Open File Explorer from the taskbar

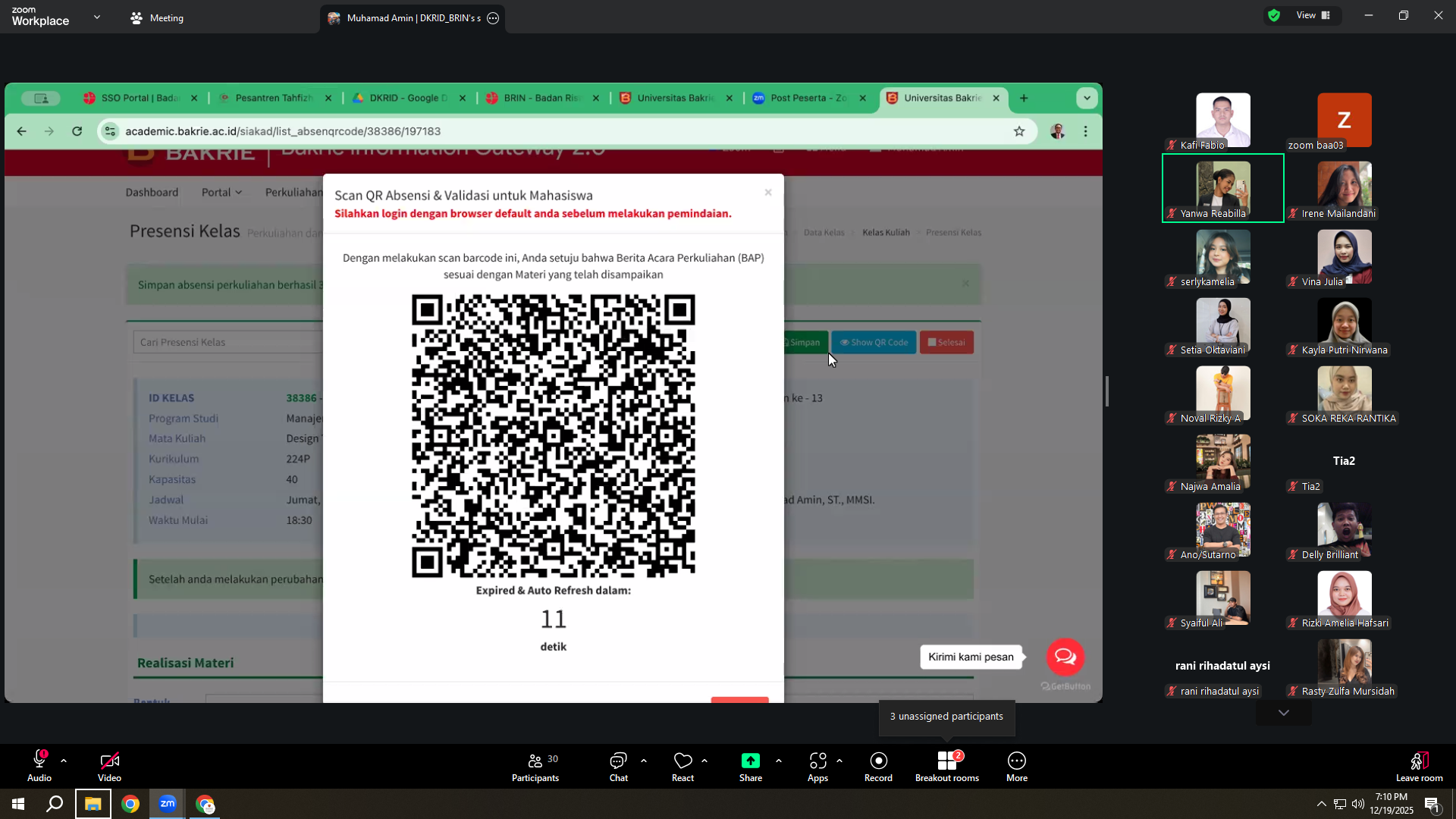click(x=93, y=804)
